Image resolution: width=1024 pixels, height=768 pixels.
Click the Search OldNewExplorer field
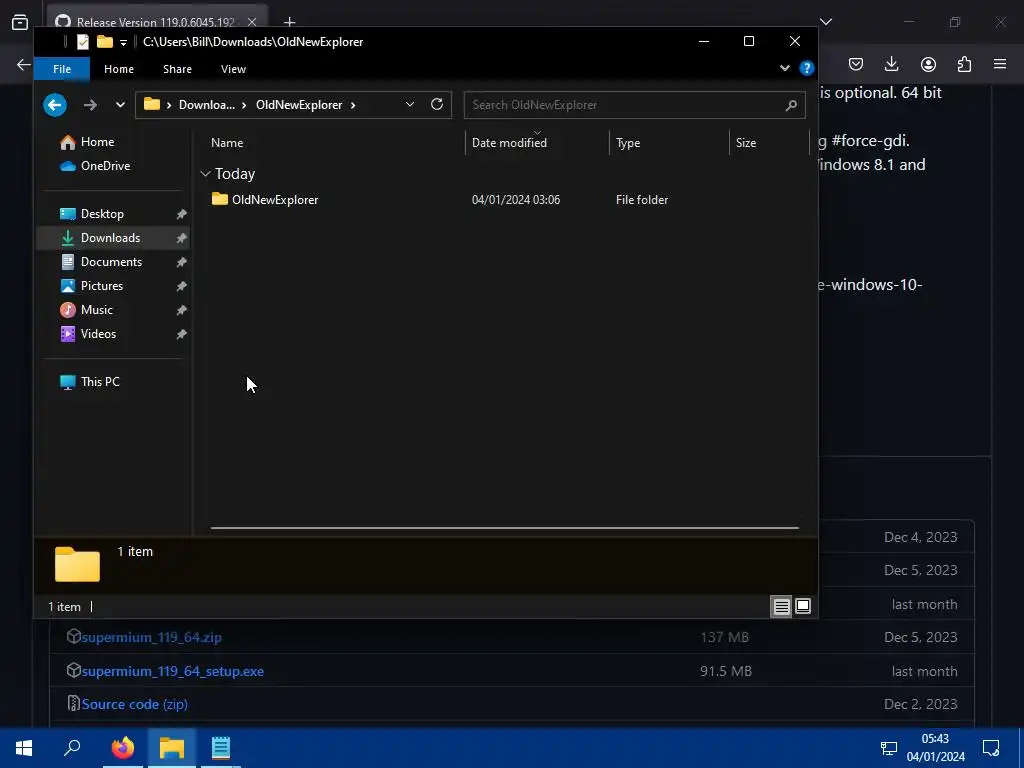pyautogui.click(x=634, y=104)
